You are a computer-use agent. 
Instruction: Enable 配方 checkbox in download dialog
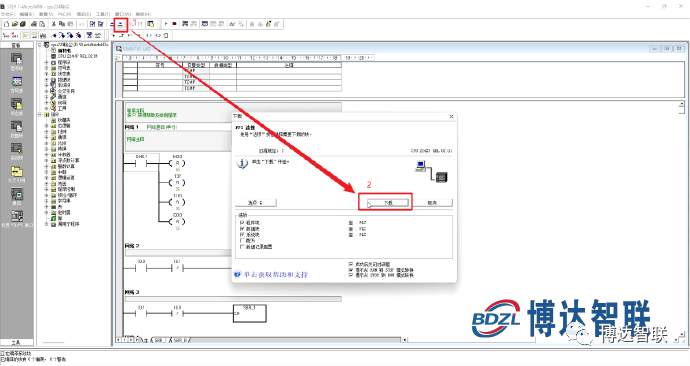coord(242,241)
